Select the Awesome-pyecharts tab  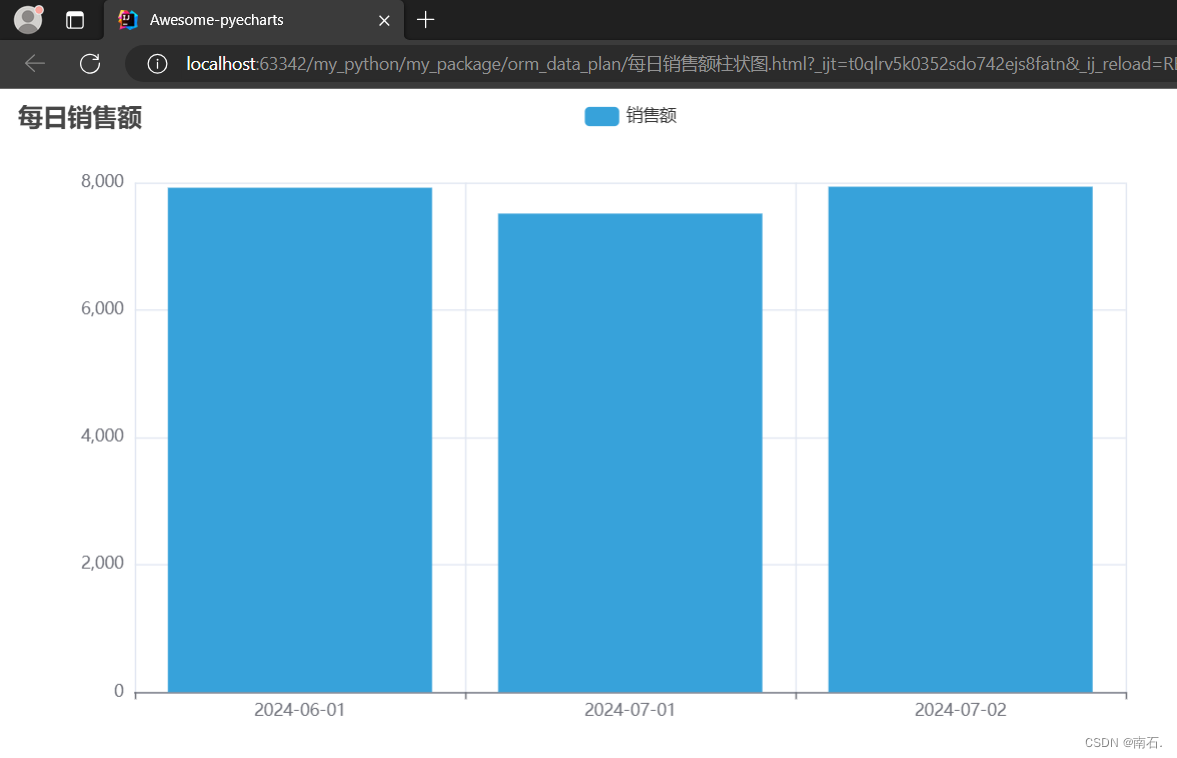tap(254, 20)
